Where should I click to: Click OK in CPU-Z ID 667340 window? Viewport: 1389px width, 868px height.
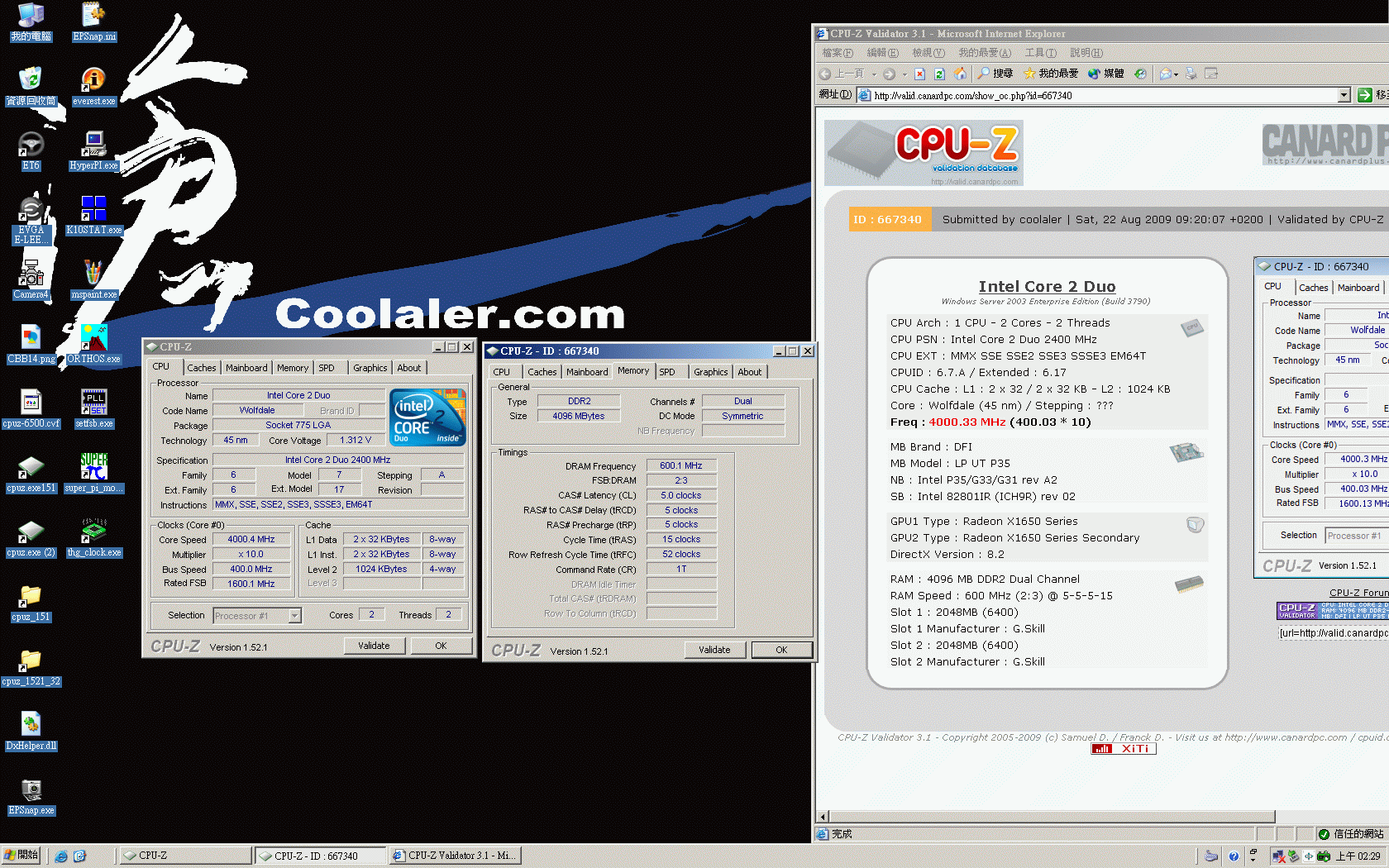(x=781, y=650)
